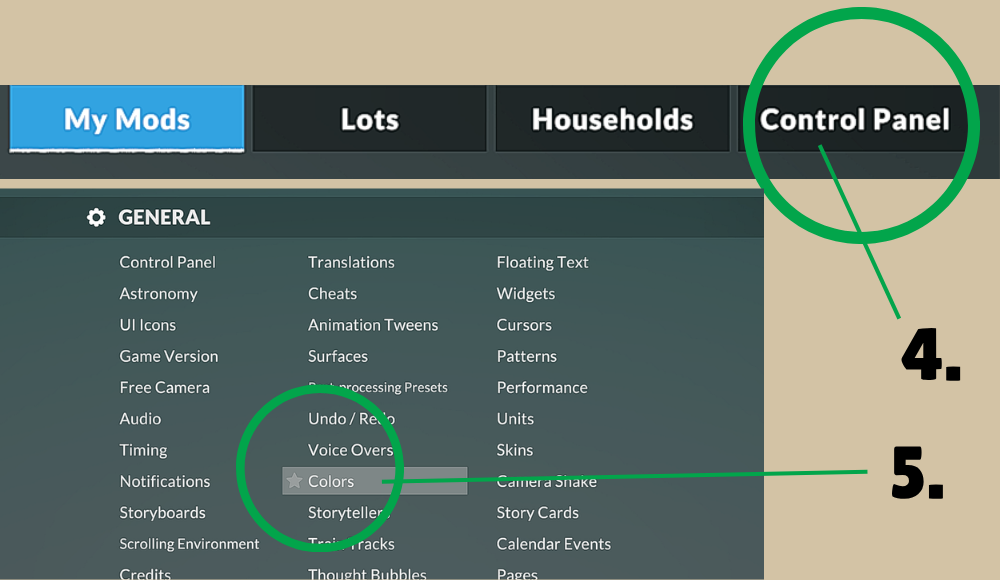The width and height of the screenshot is (1000, 580).
Task: Switch to the My Mods tab
Action: point(127,119)
